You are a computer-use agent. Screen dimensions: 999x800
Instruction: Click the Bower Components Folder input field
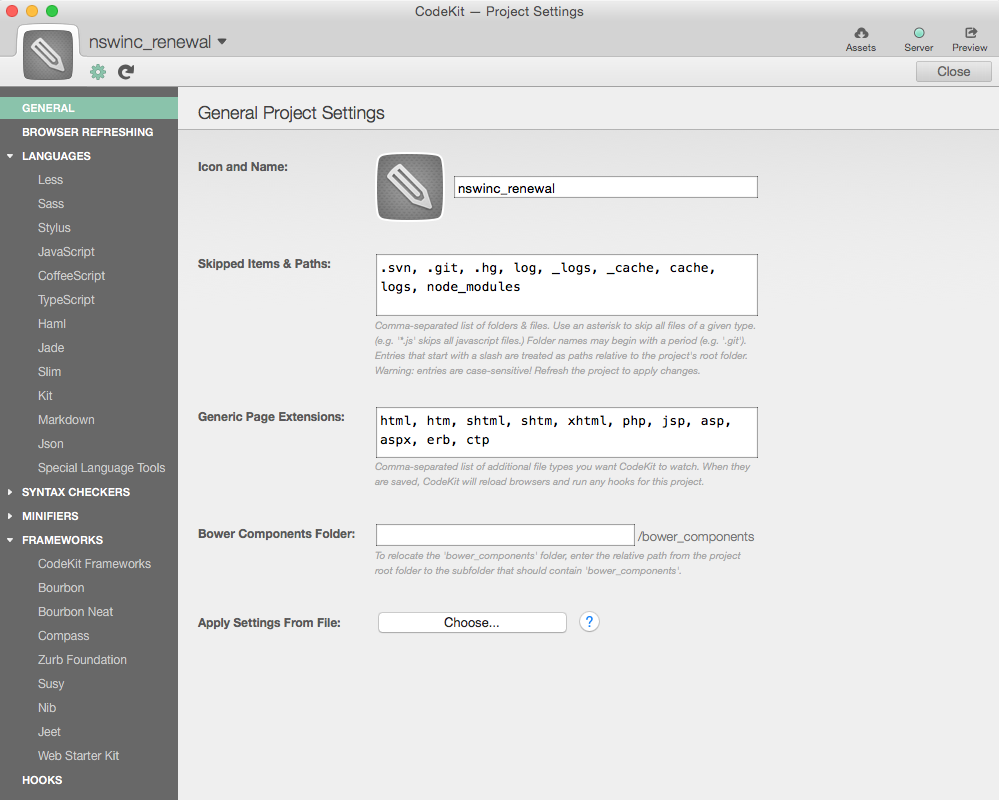click(x=505, y=535)
